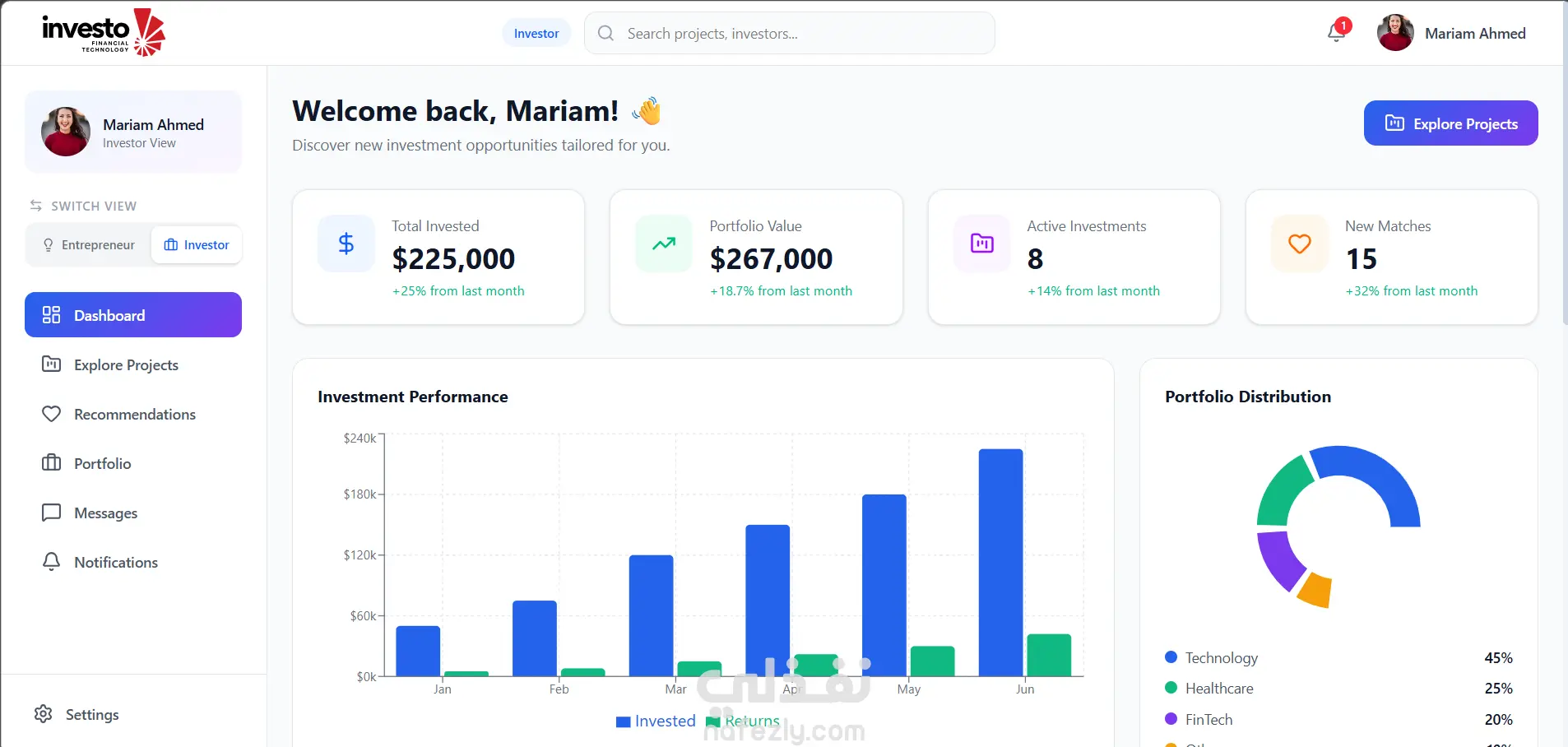Switch to Entrepreneur view
Viewport: 1568px width, 747px height.
[x=89, y=245]
